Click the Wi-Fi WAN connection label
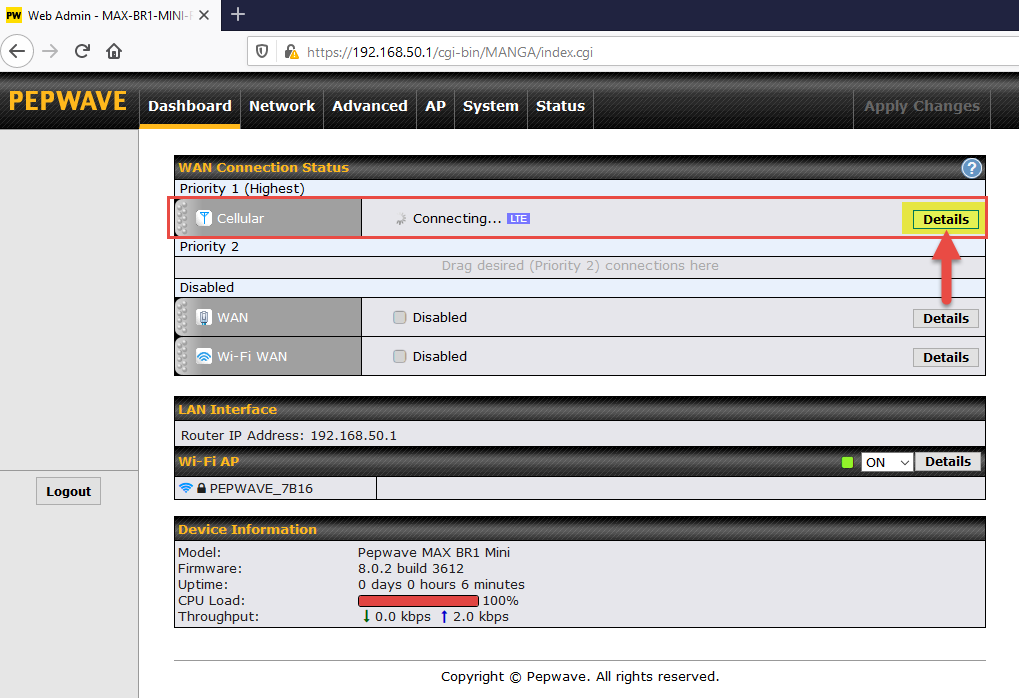Viewport: 1019px width, 698px height. click(x=252, y=356)
